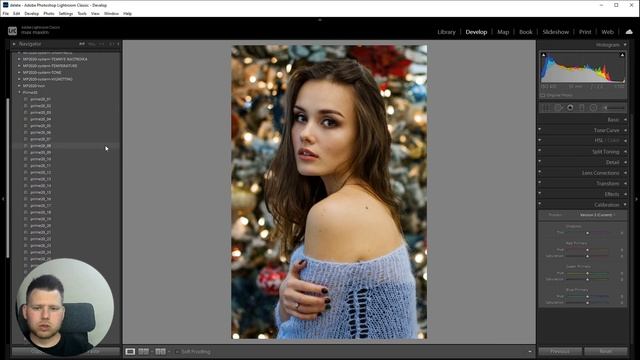Toggle HSL panel on/off switch
This screenshot has width=640, height=360.
(540, 140)
